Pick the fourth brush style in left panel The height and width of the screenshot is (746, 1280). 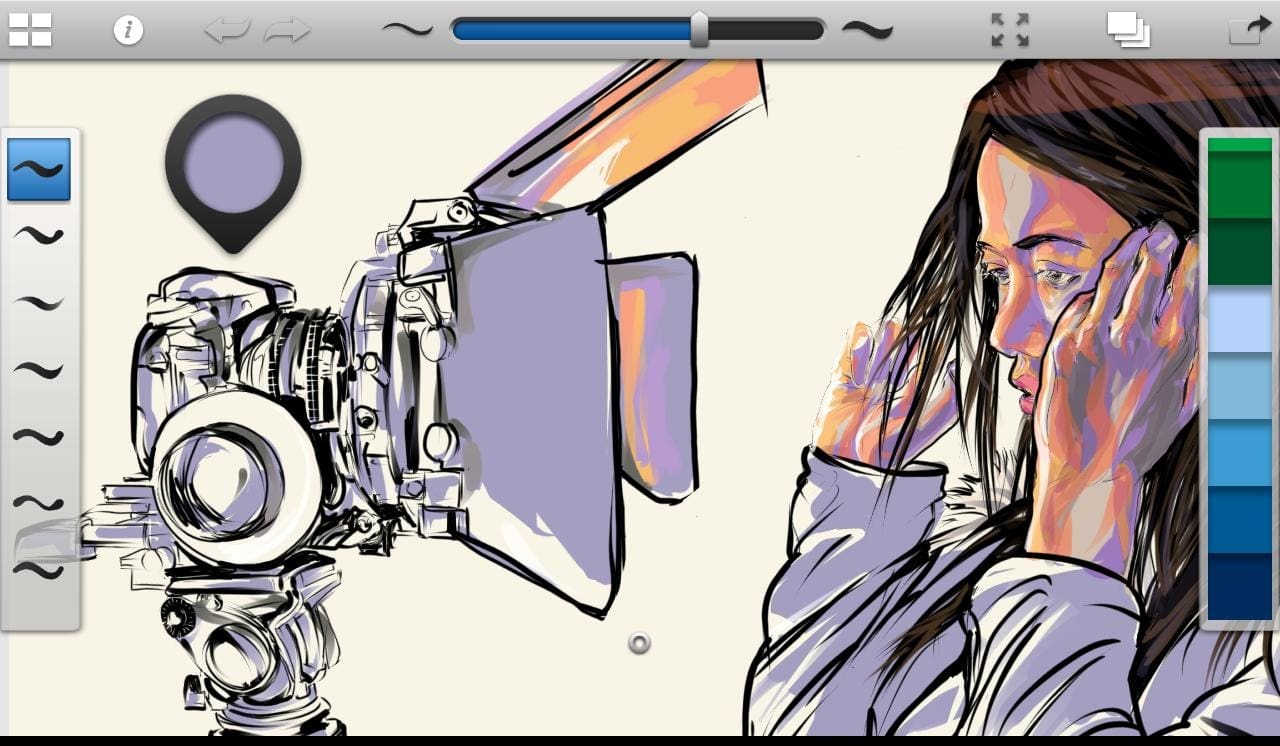(x=39, y=370)
